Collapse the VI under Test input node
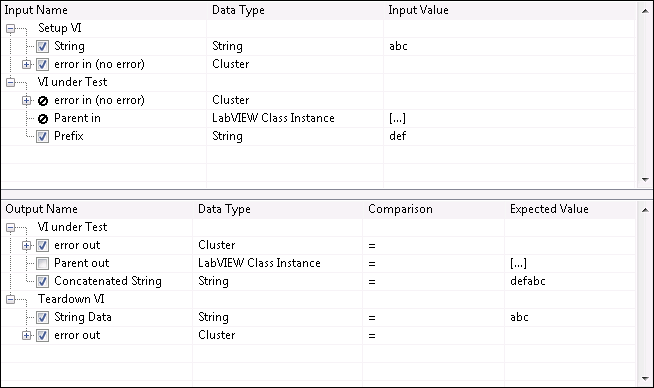This screenshot has width=654, height=388. tap(10, 82)
